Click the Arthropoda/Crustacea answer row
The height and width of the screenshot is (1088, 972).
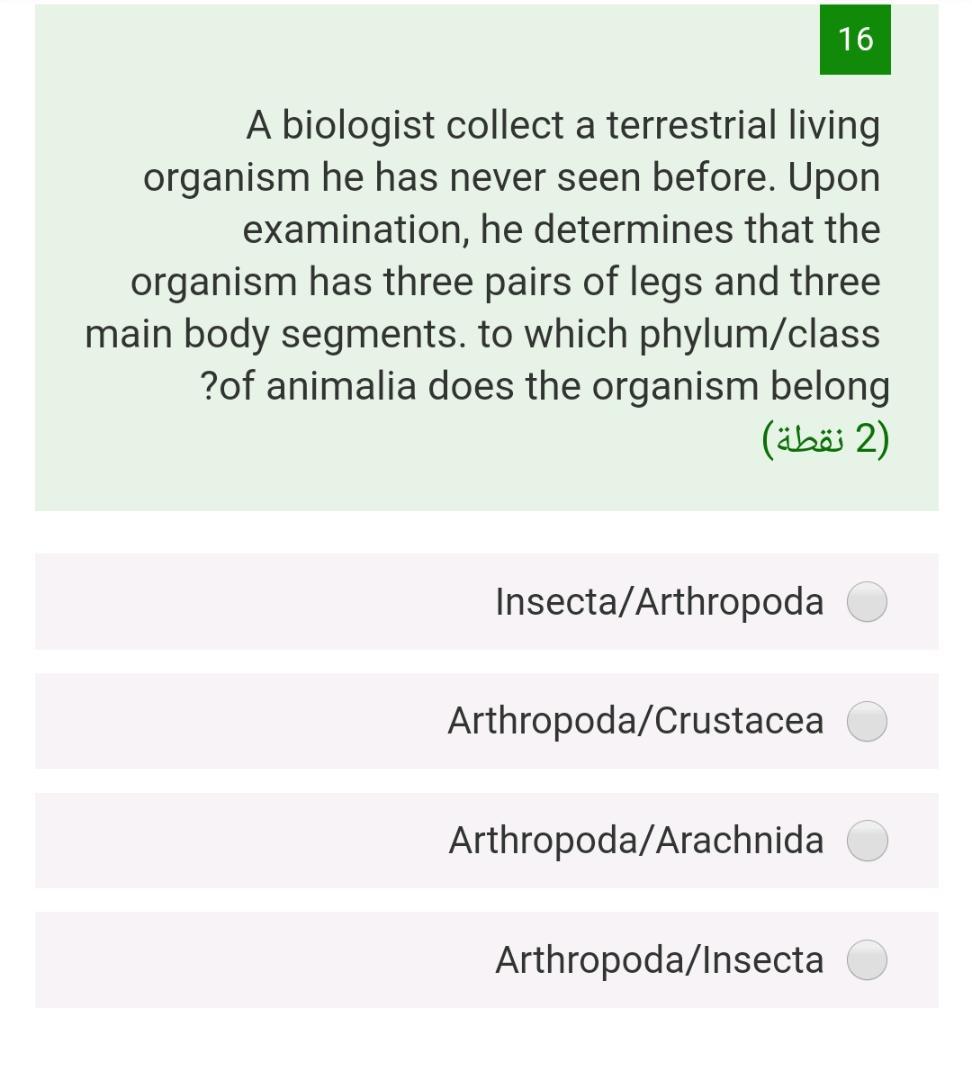coord(600,721)
